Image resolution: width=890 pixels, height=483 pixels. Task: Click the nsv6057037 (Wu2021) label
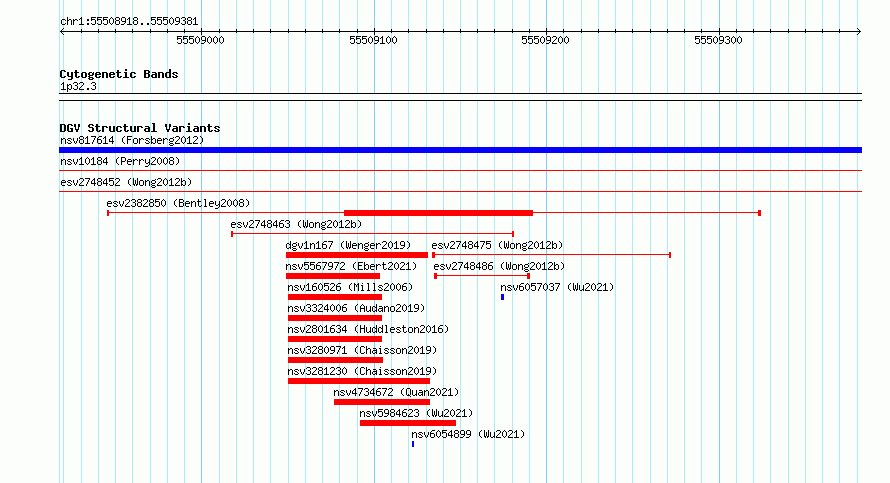point(557,287)
